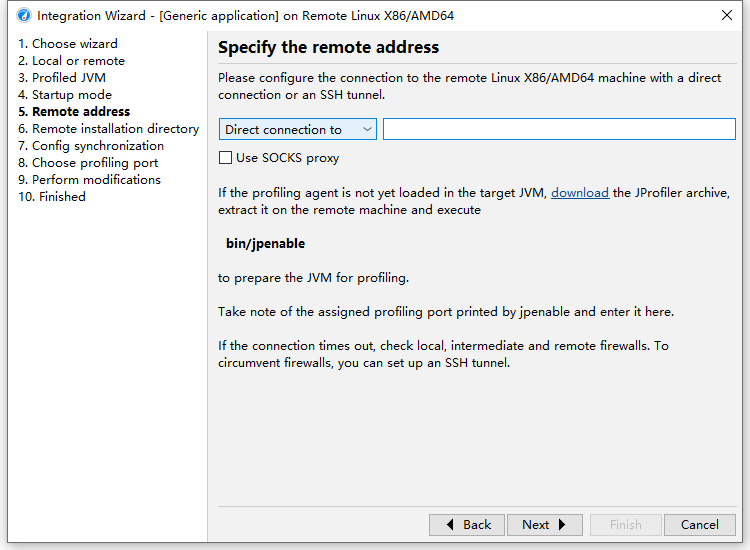750x550 pixels.
Task: Open the download link for JProfiler archive
Action: [x=579, y=193]
